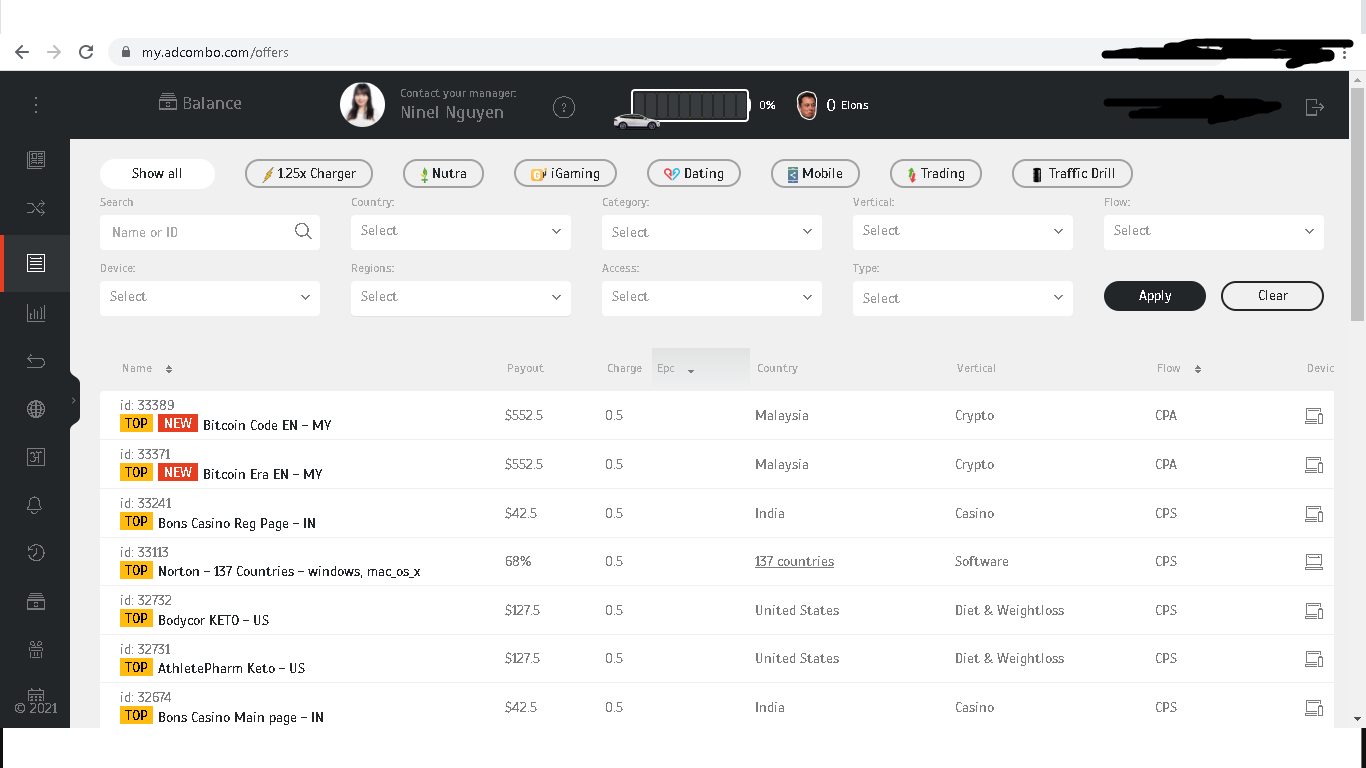
Task: Switch to the 1.25x Charger filter
Action: (309, 174)
